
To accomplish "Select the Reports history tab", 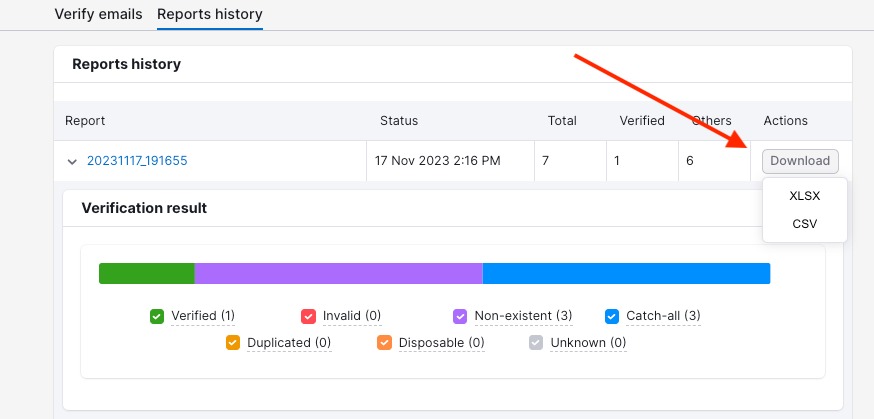I will [x=210, y=14].
